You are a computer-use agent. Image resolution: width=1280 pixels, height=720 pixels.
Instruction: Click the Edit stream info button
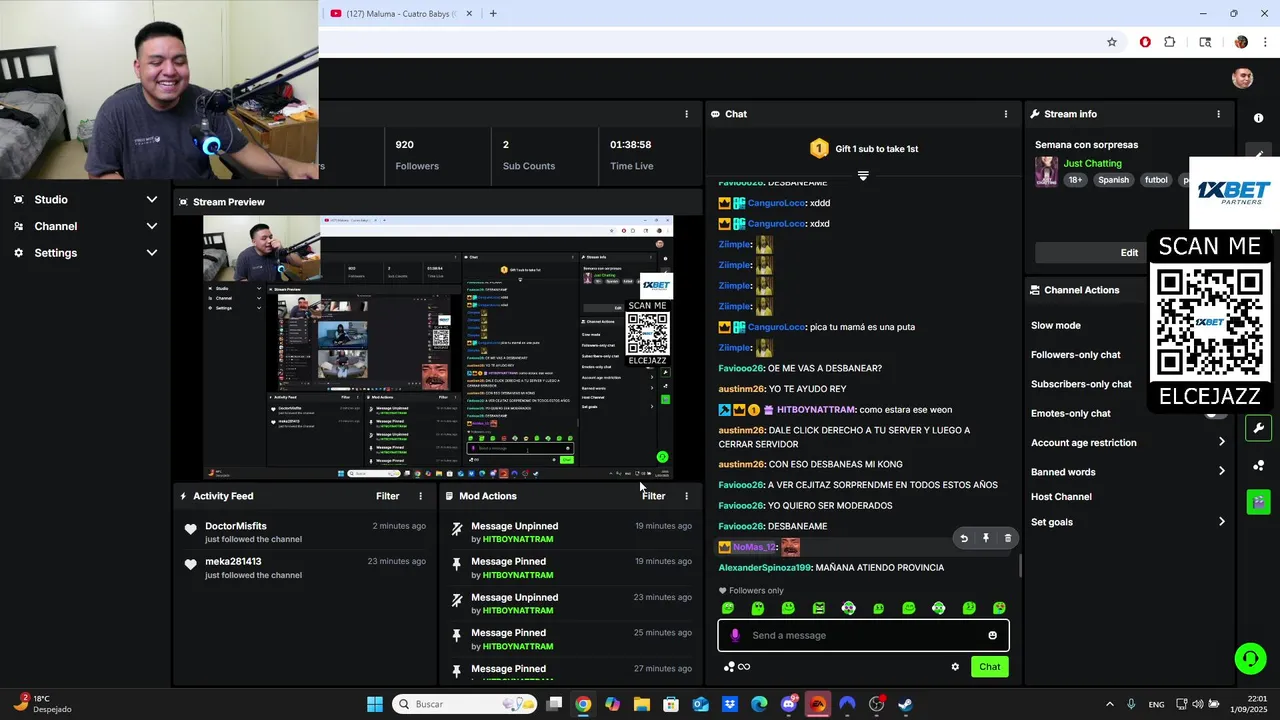pyautogui.click(x=1129, y=252)
